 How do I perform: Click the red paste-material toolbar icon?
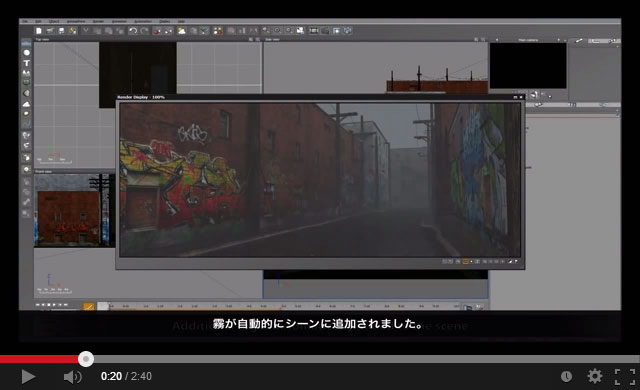click(x=157, y=31)
